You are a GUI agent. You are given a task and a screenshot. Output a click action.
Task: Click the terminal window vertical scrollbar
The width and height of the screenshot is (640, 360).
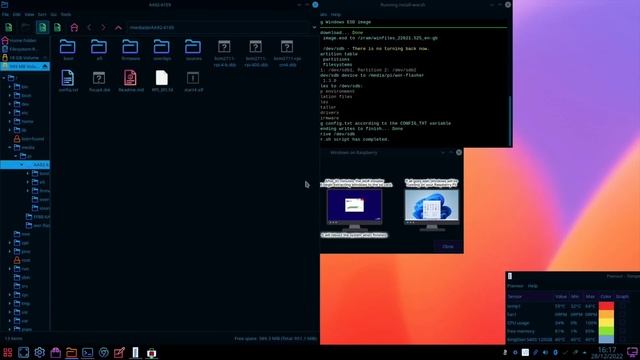tap(509, 120)
